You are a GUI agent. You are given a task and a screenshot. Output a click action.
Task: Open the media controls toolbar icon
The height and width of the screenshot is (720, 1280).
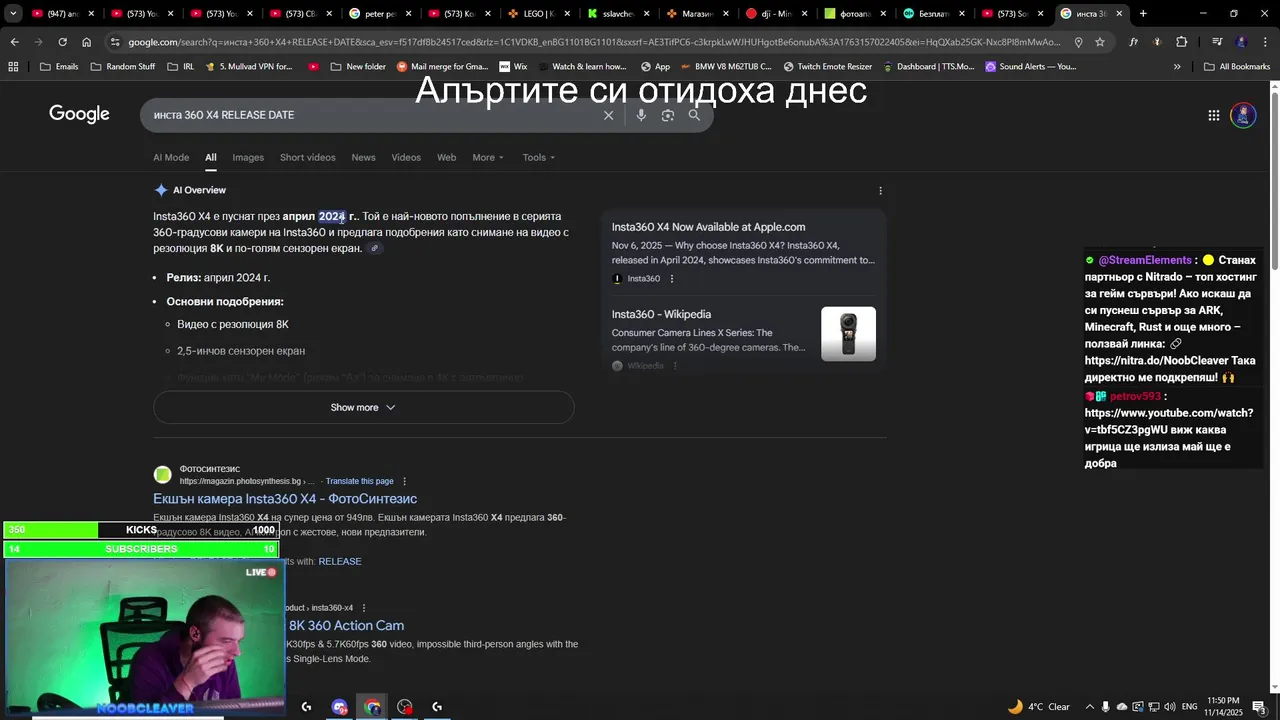[x=1217, y=42]
